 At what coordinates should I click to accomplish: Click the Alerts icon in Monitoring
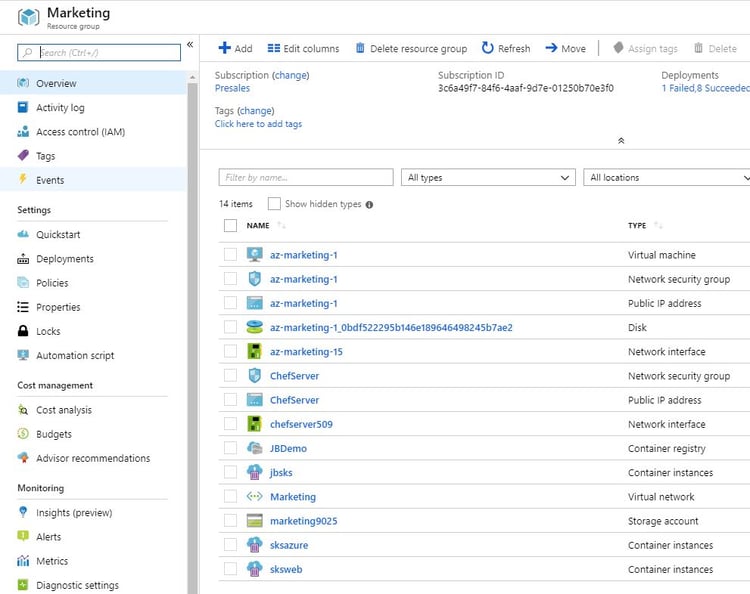click(x=22, y=536)
